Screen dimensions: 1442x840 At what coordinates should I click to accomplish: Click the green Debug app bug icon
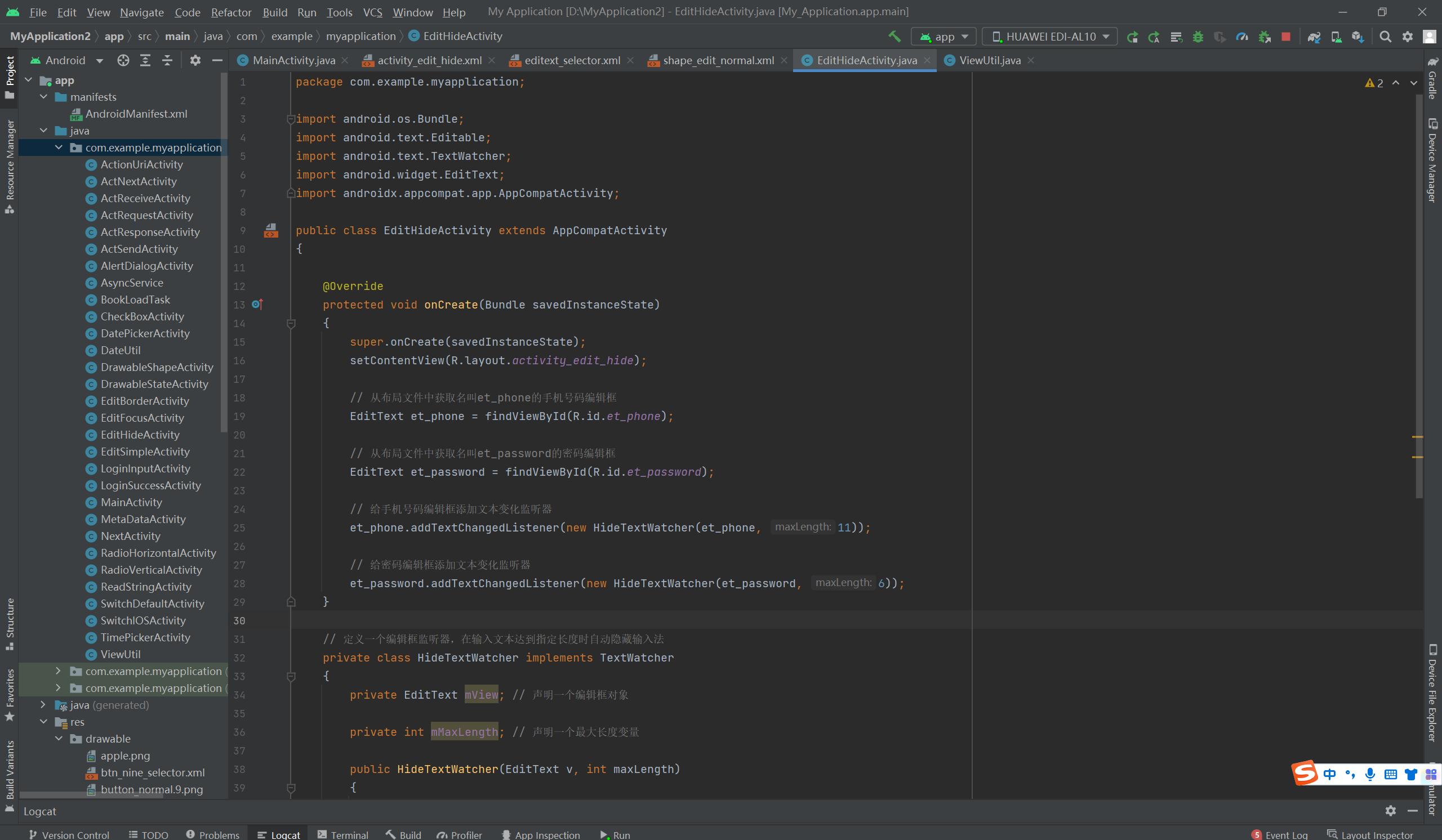tap(1198, 37)
